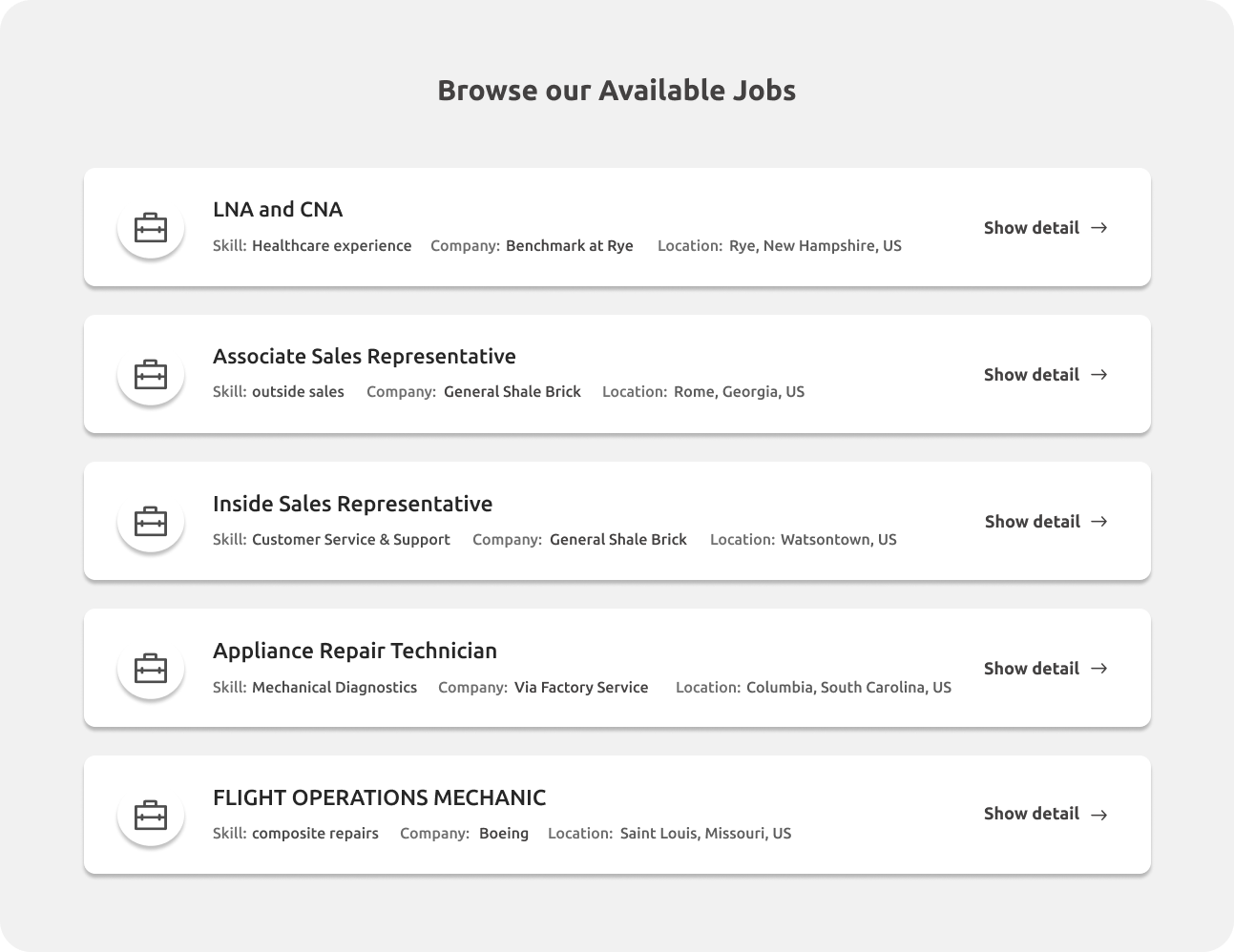Click the briefcase icon for Appliance Repair Technician
The image size is (1234, 952).
pos(150,668)
